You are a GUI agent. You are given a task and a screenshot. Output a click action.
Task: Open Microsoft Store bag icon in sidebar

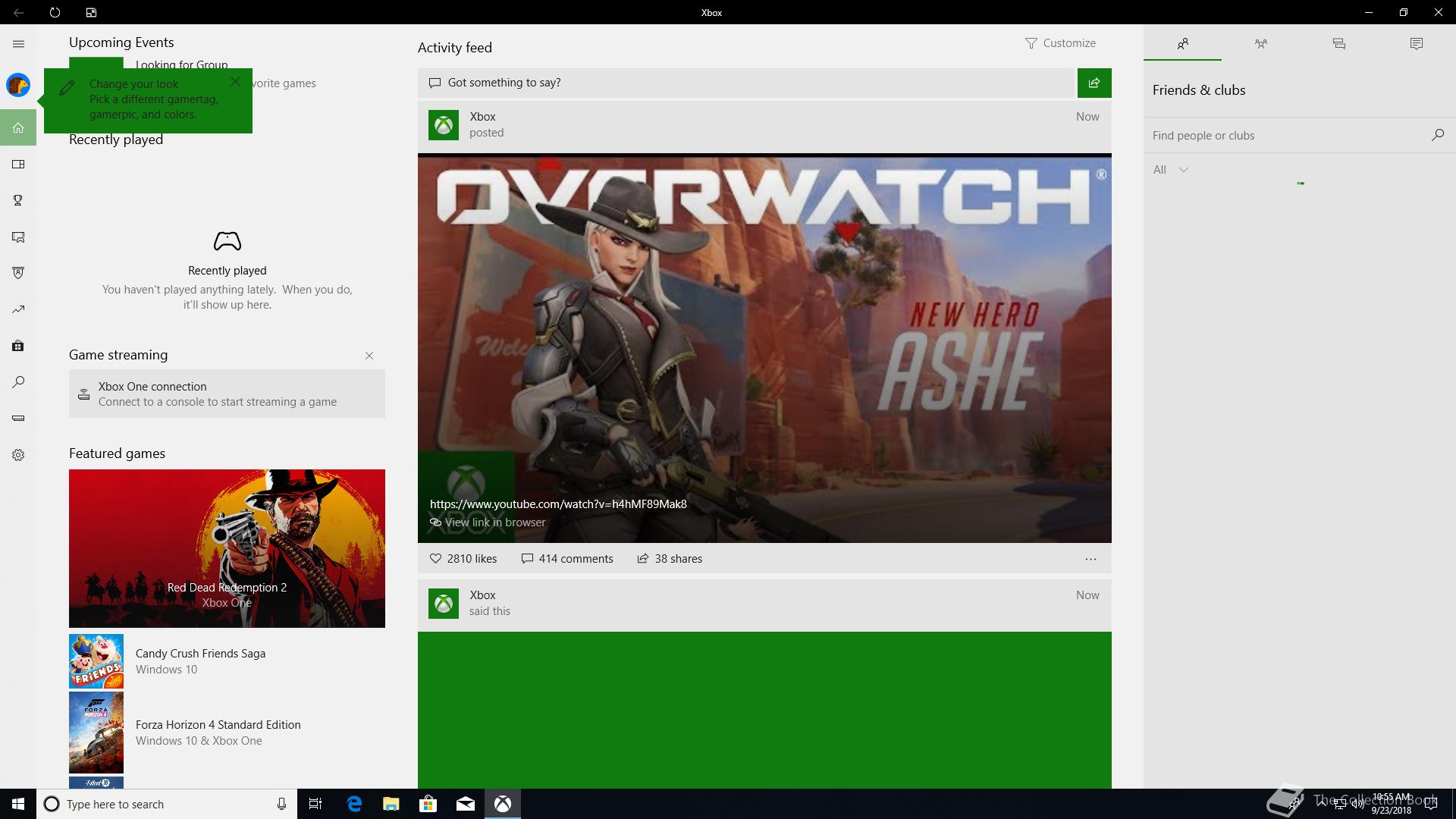[x=18, y=346]
